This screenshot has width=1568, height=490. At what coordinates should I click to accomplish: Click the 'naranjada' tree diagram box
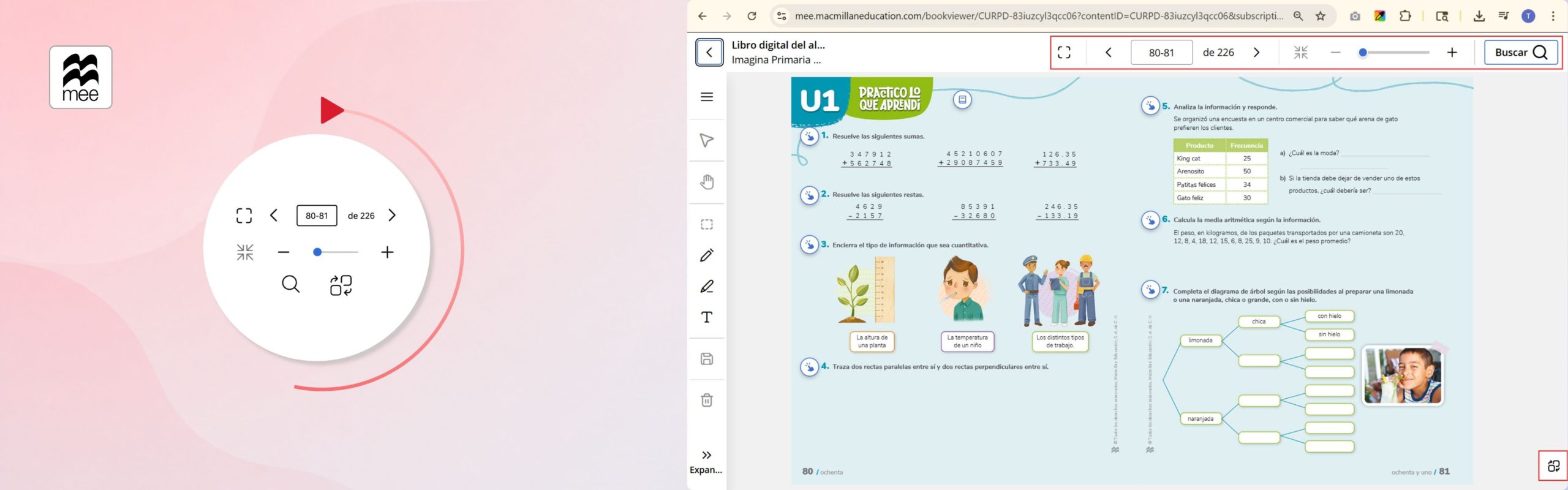coord(1200,419)
